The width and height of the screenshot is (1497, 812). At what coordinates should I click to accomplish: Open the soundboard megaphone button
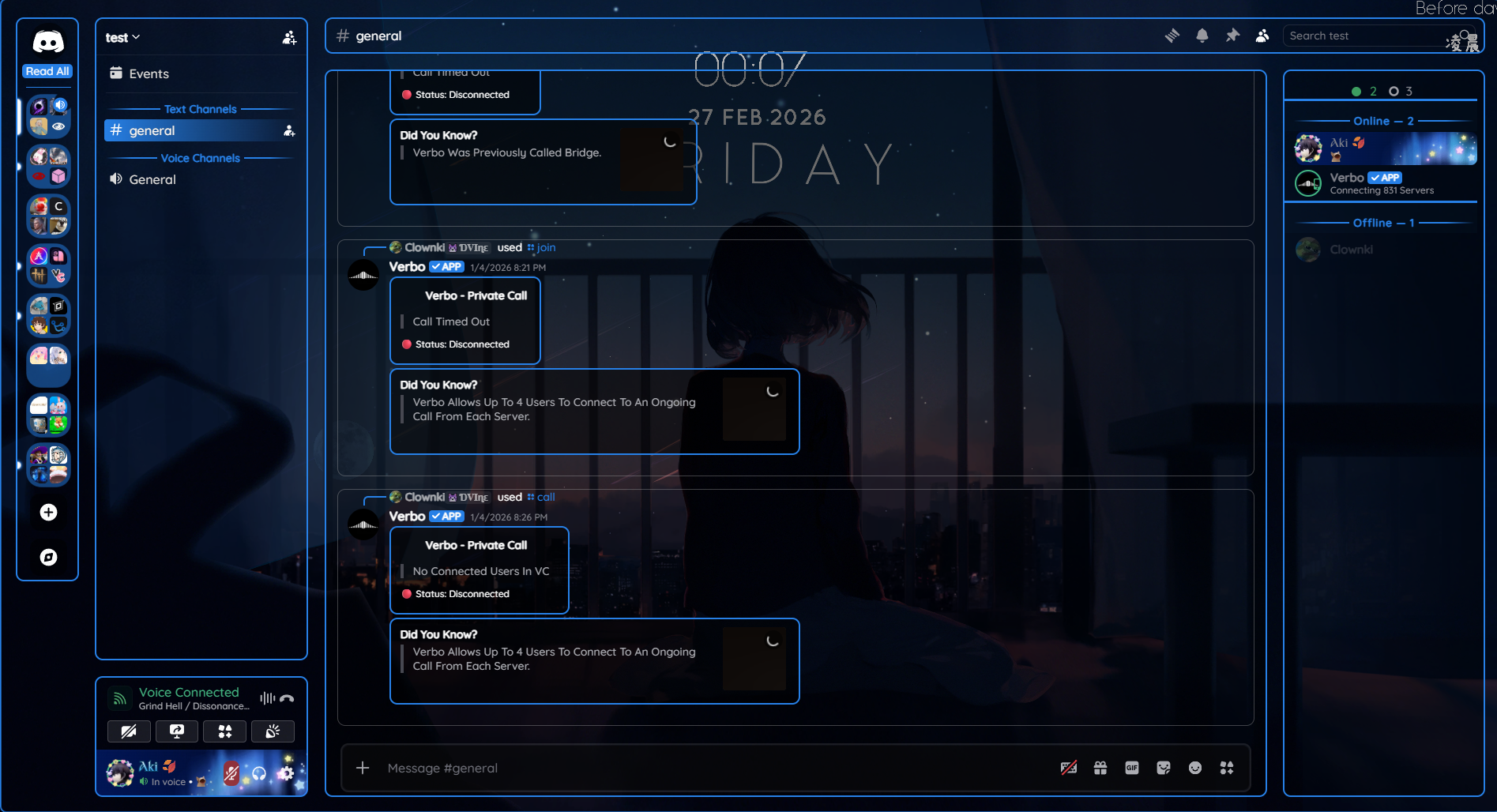(x=273, y=731)
